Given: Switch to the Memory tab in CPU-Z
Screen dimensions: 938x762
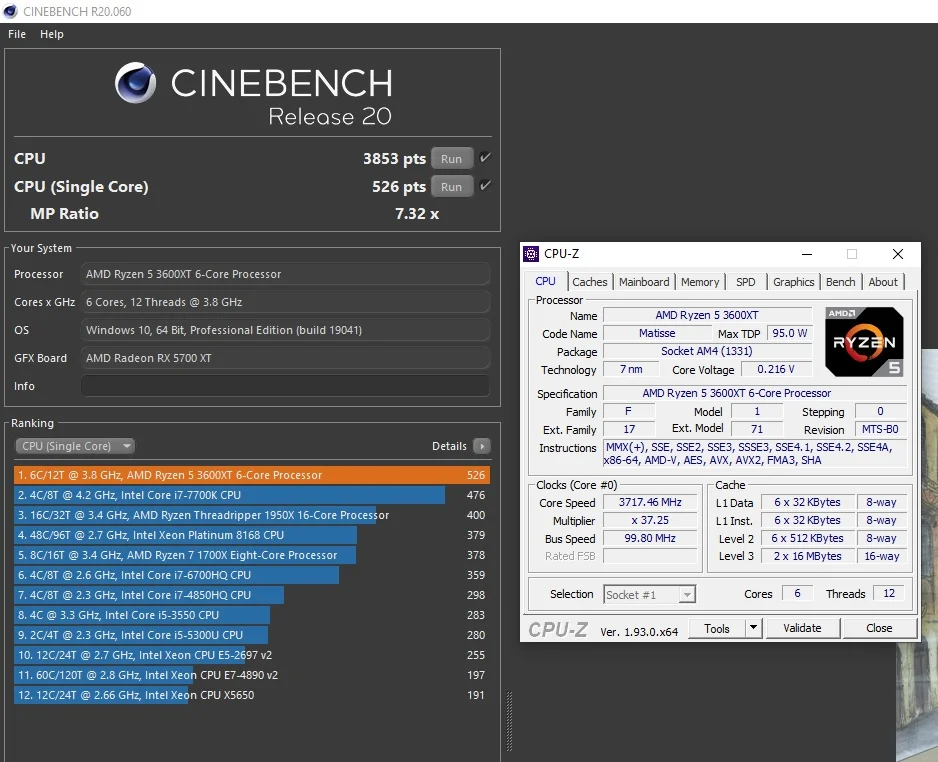Looking at the screenshot, I should (x=699, y=282).
